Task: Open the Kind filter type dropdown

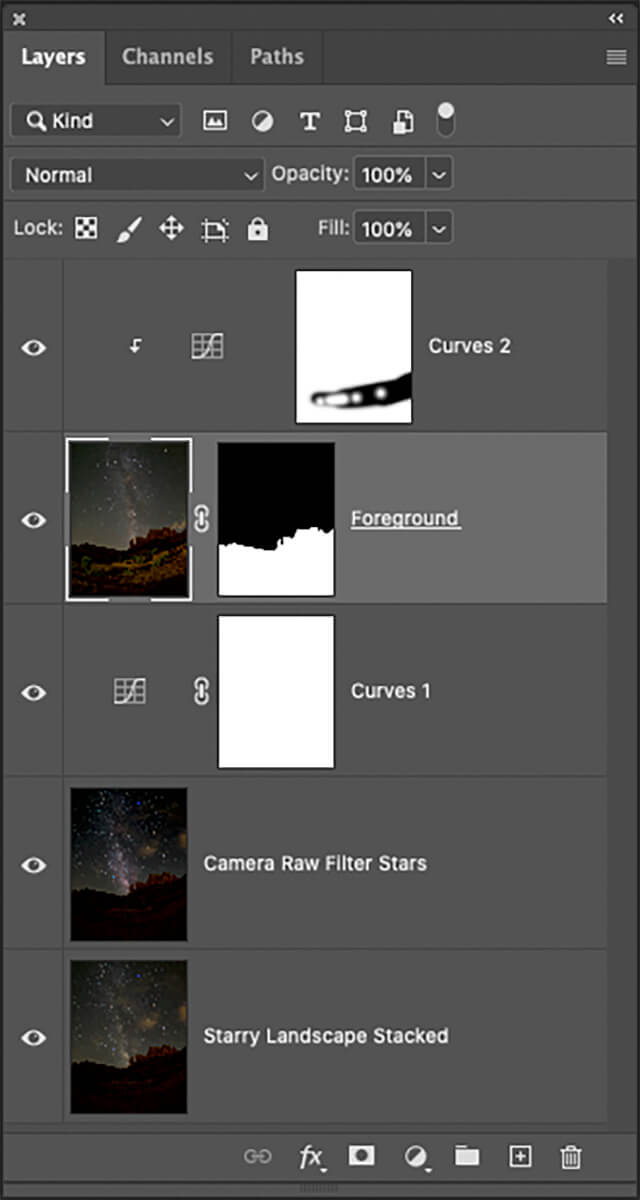Action: point(96,121)
